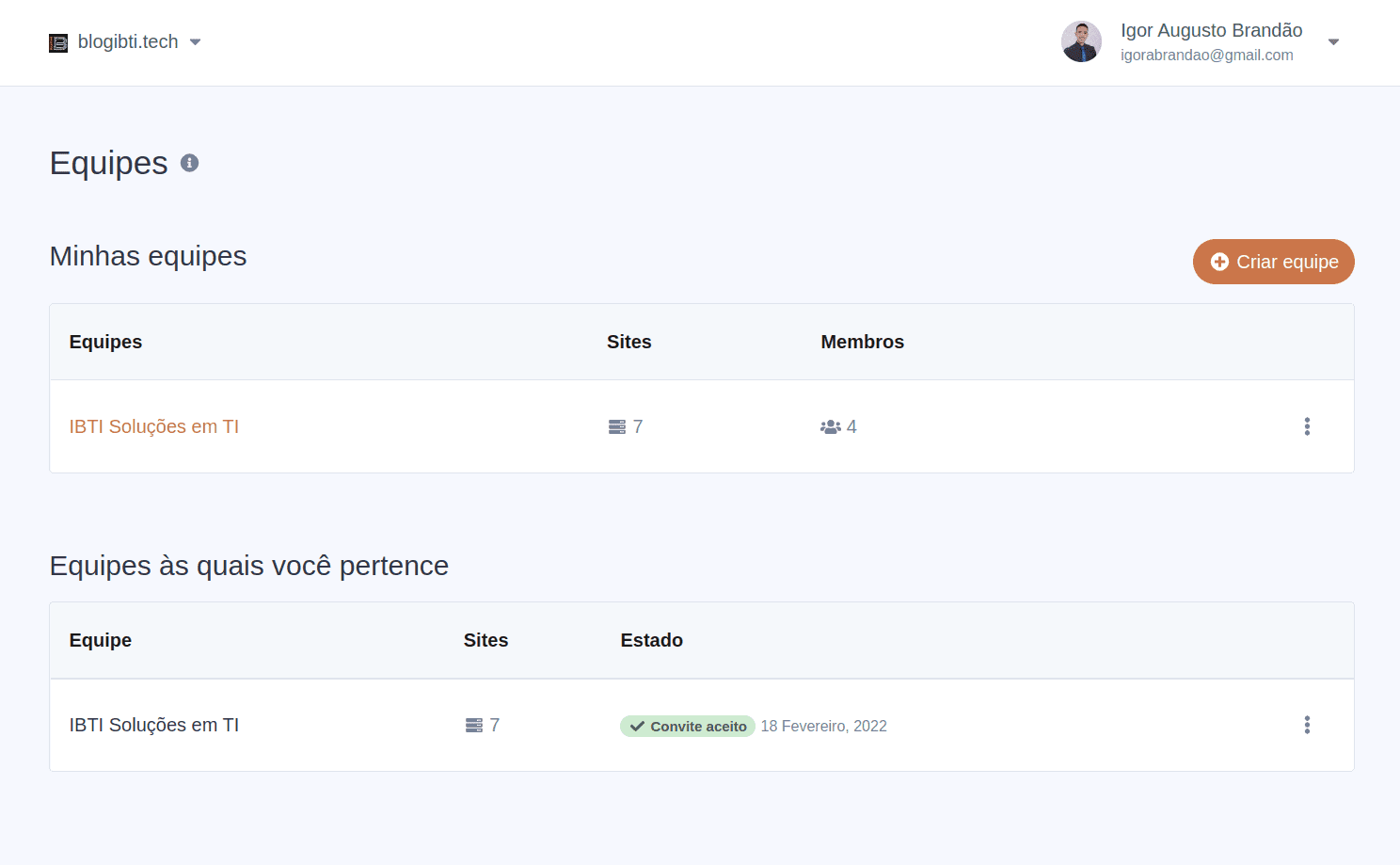1400x865 pixels.
Task: Click the plus icon in Criar equipe button
Action: pyautogui.click(x=1219, y=262)
